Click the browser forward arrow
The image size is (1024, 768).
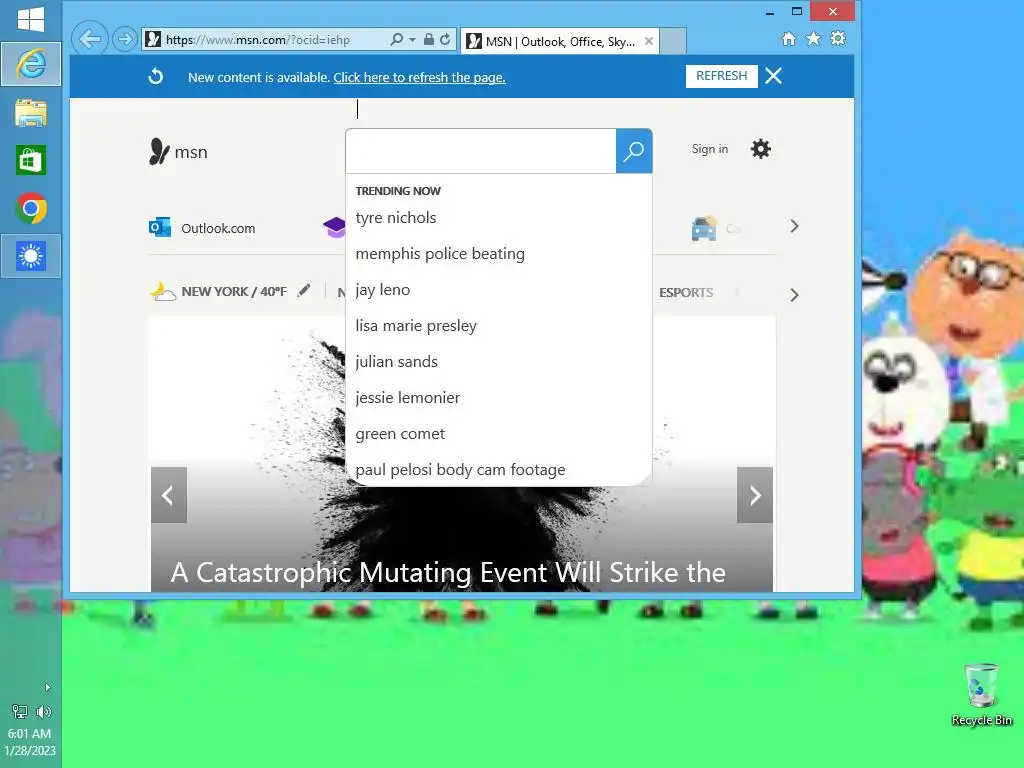124,39
